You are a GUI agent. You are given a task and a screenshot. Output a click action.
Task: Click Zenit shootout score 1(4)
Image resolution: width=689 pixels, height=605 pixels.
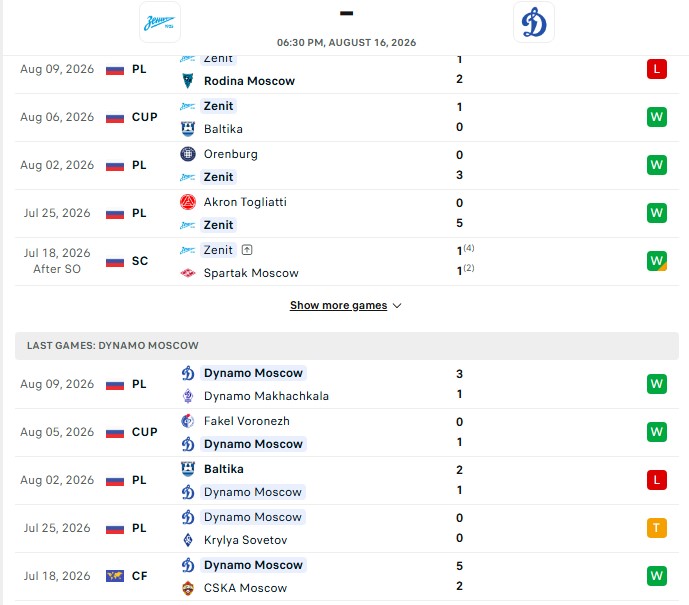(x=465, y=250)
